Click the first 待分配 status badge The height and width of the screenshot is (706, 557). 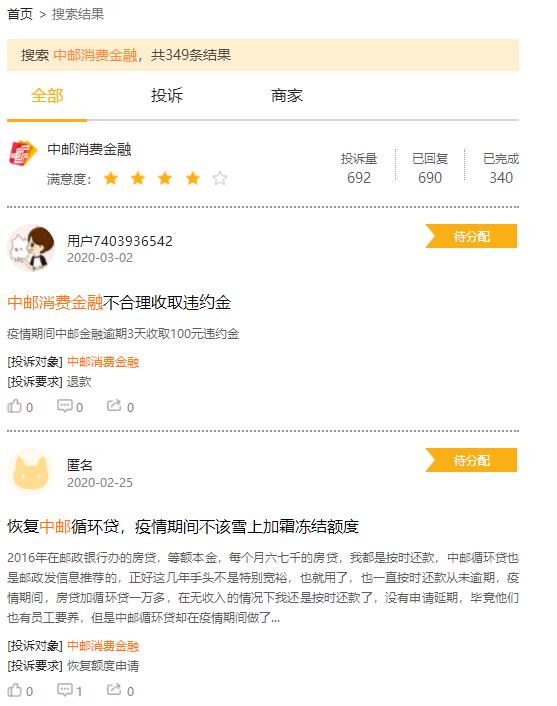click(471, 236)
